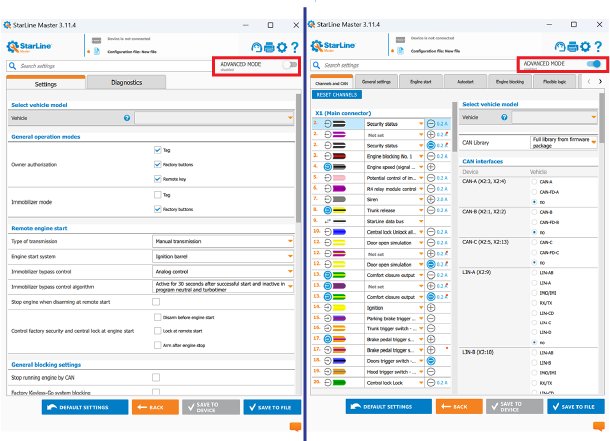Open orange chat bubble in left window
The width and height of the screenshot is (610, 441).
pyautogui.click(x=296, y=427)
